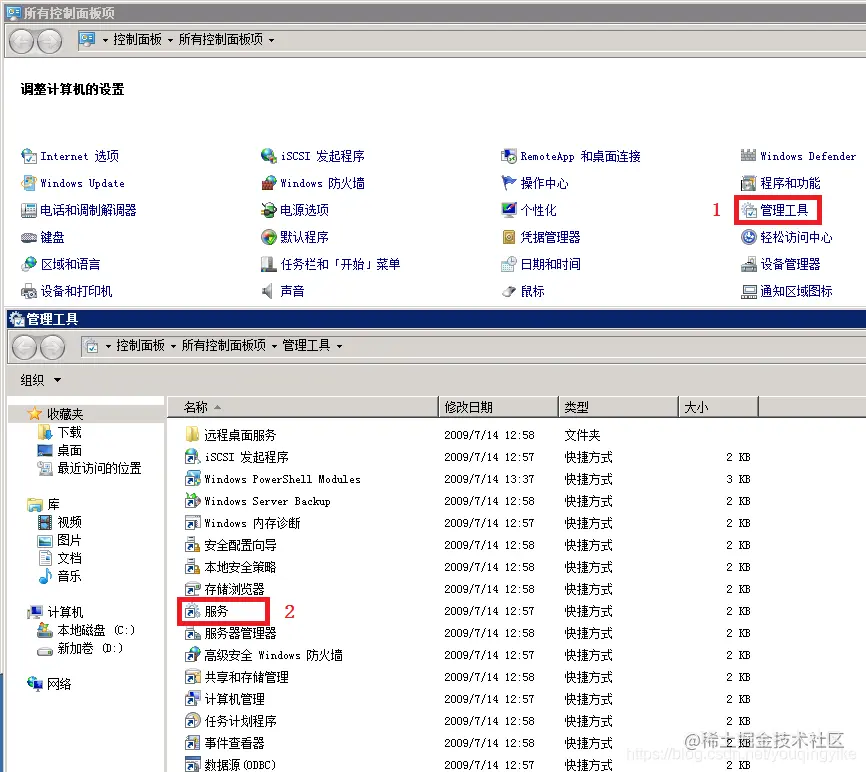Click Forward button in 管理工具 window
The width and height of the screenshot is (866, 772).
[x=52, y=347]
